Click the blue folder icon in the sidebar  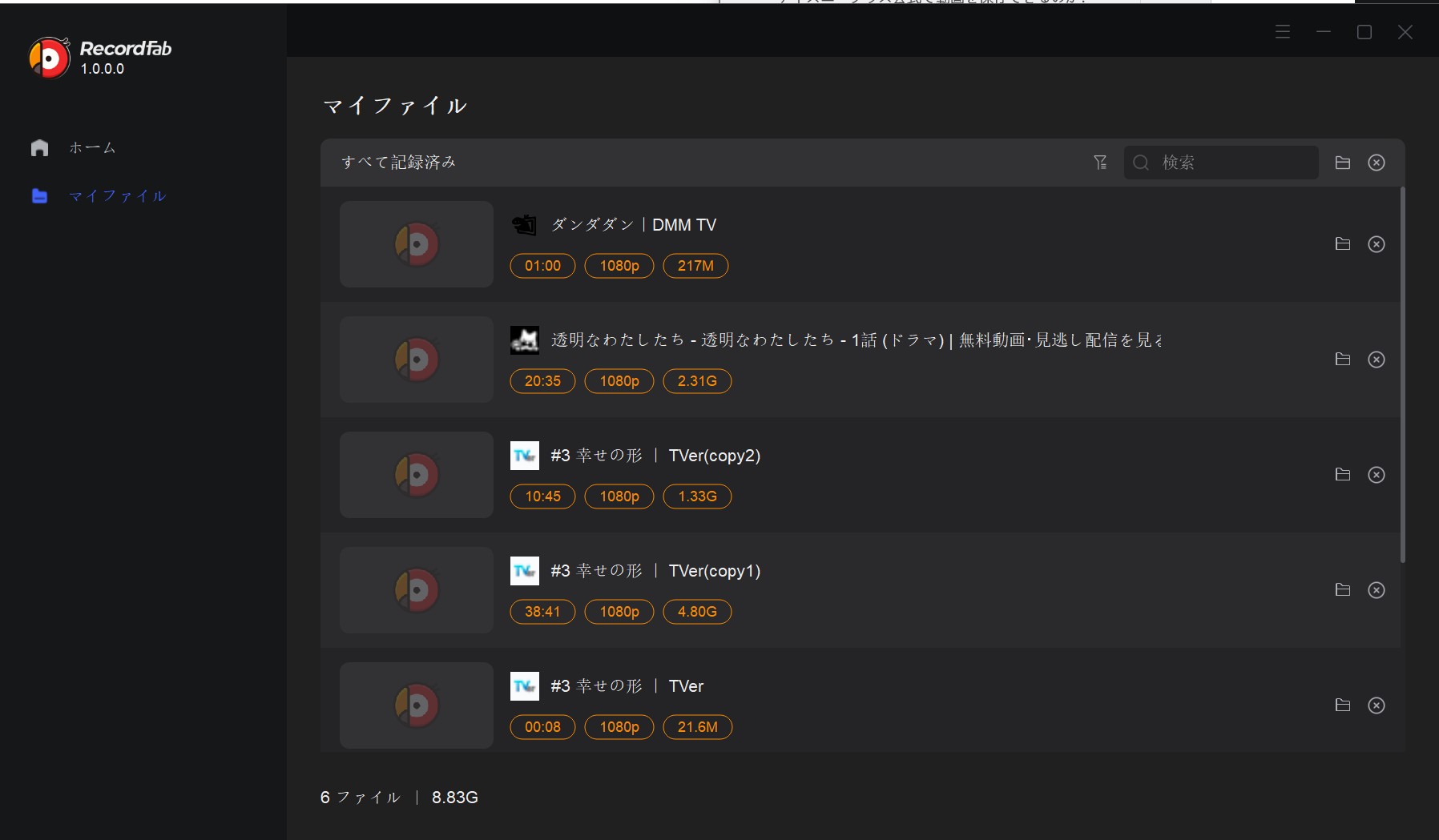point(39,196)
